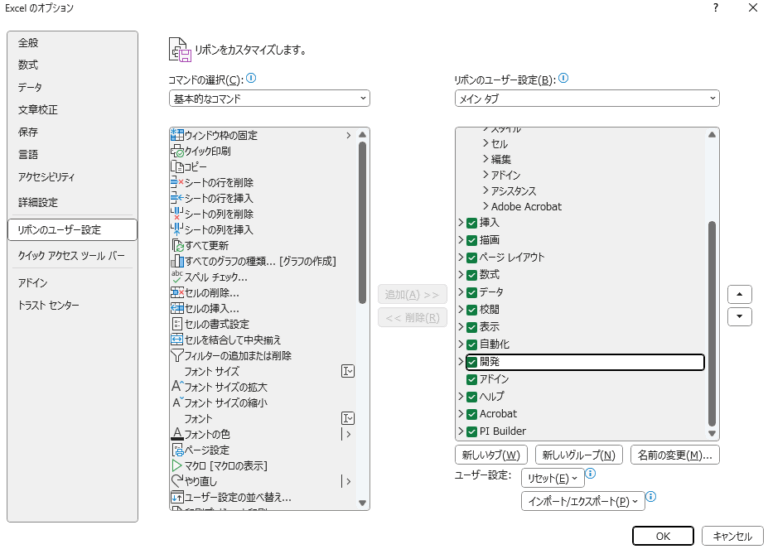Click the Refresh All (すべて更新) icon

click(x=177, y=245)
